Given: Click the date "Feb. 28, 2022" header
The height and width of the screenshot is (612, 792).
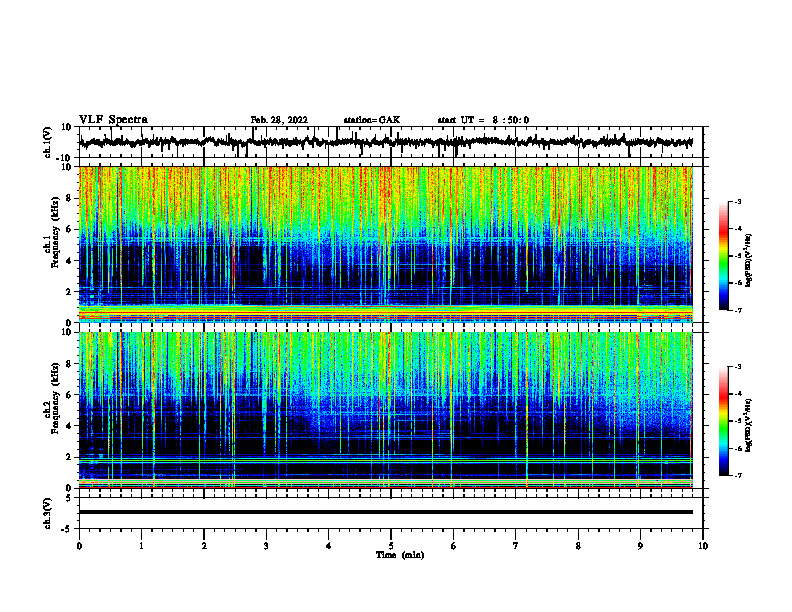Looking at the screenshot, I should tap(279, 120).
